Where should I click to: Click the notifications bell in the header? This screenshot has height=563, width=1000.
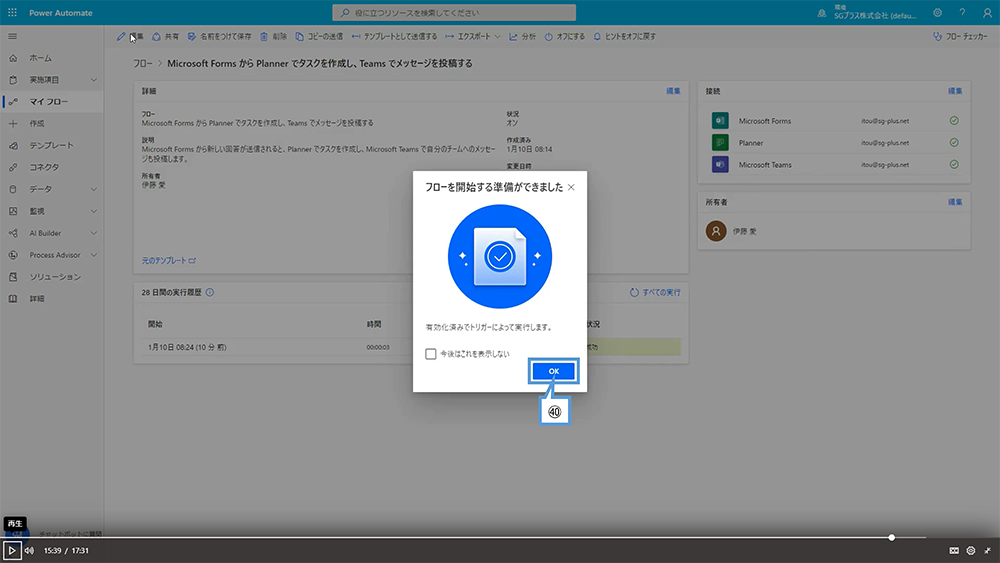821,13
